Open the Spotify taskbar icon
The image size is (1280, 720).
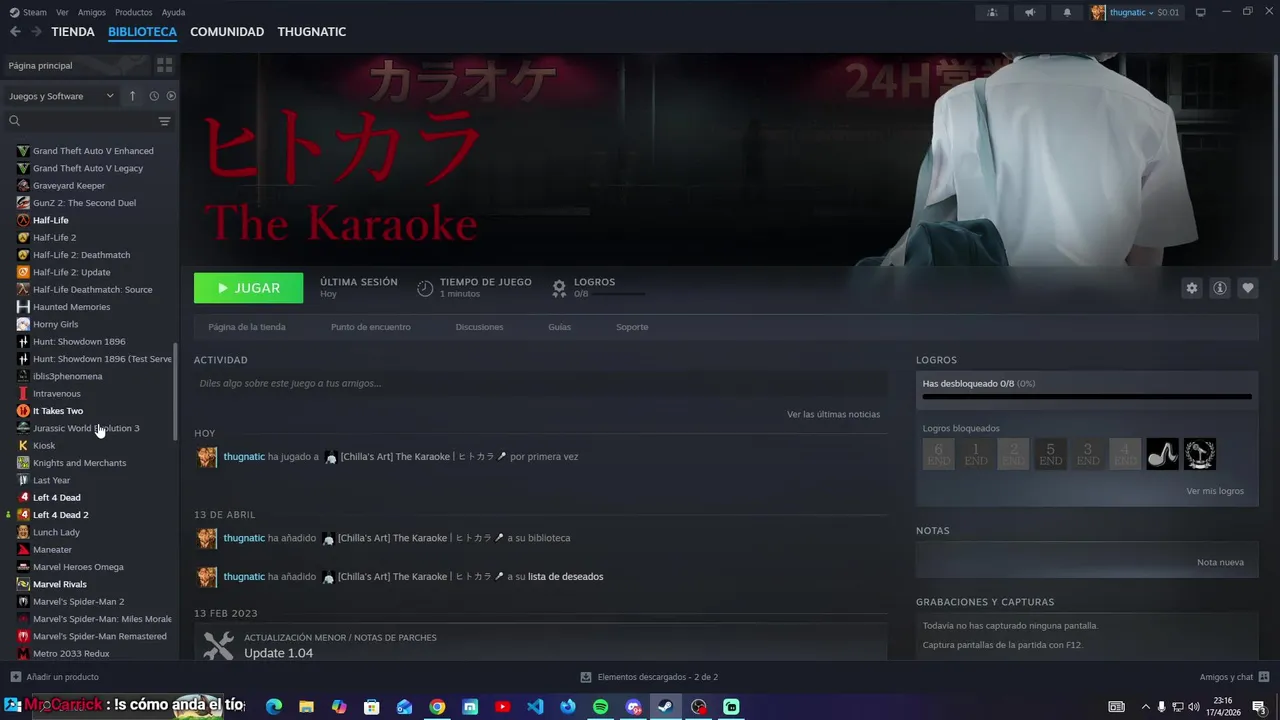(x=600, y=706)
